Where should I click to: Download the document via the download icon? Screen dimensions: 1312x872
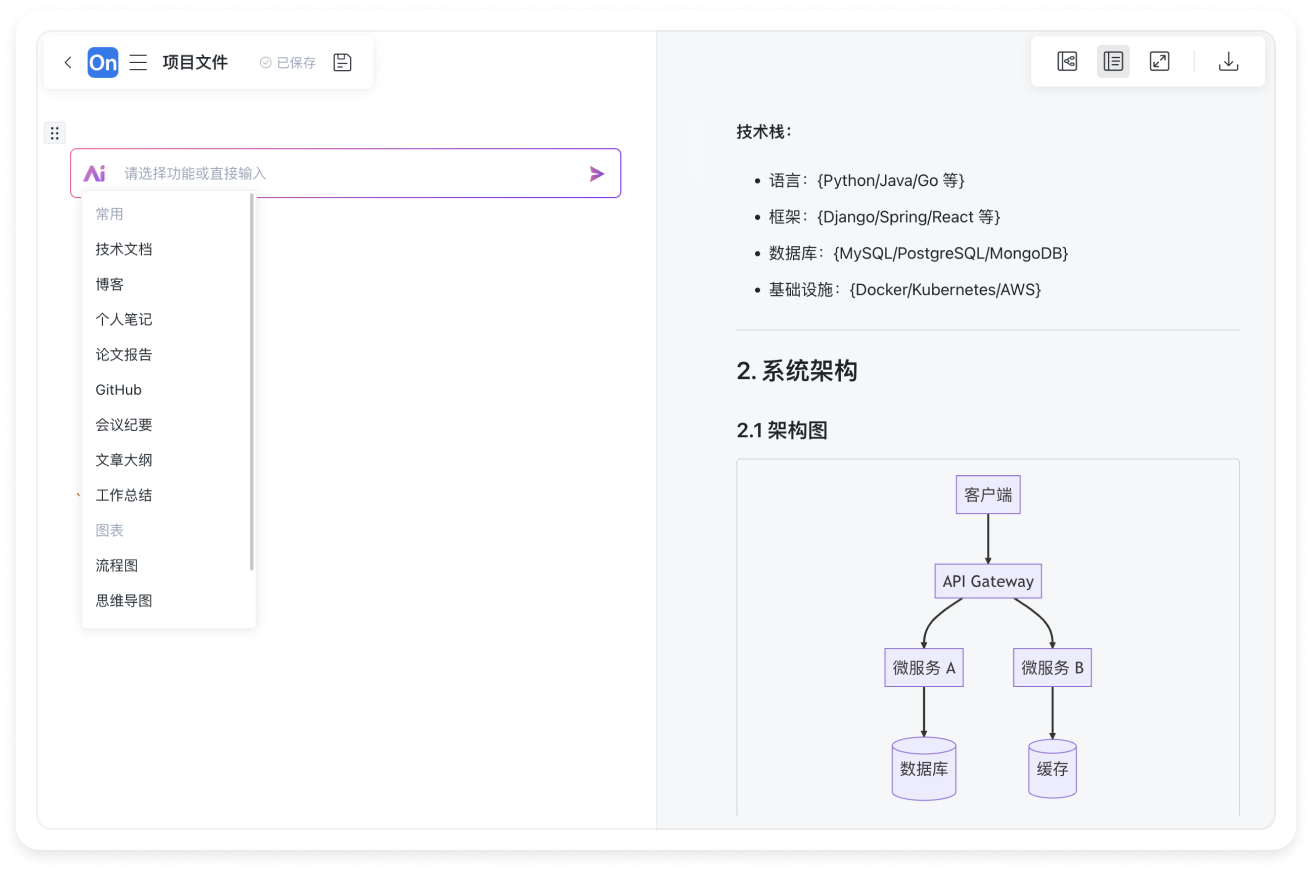pyautogui.click(x=1228, y=61)
